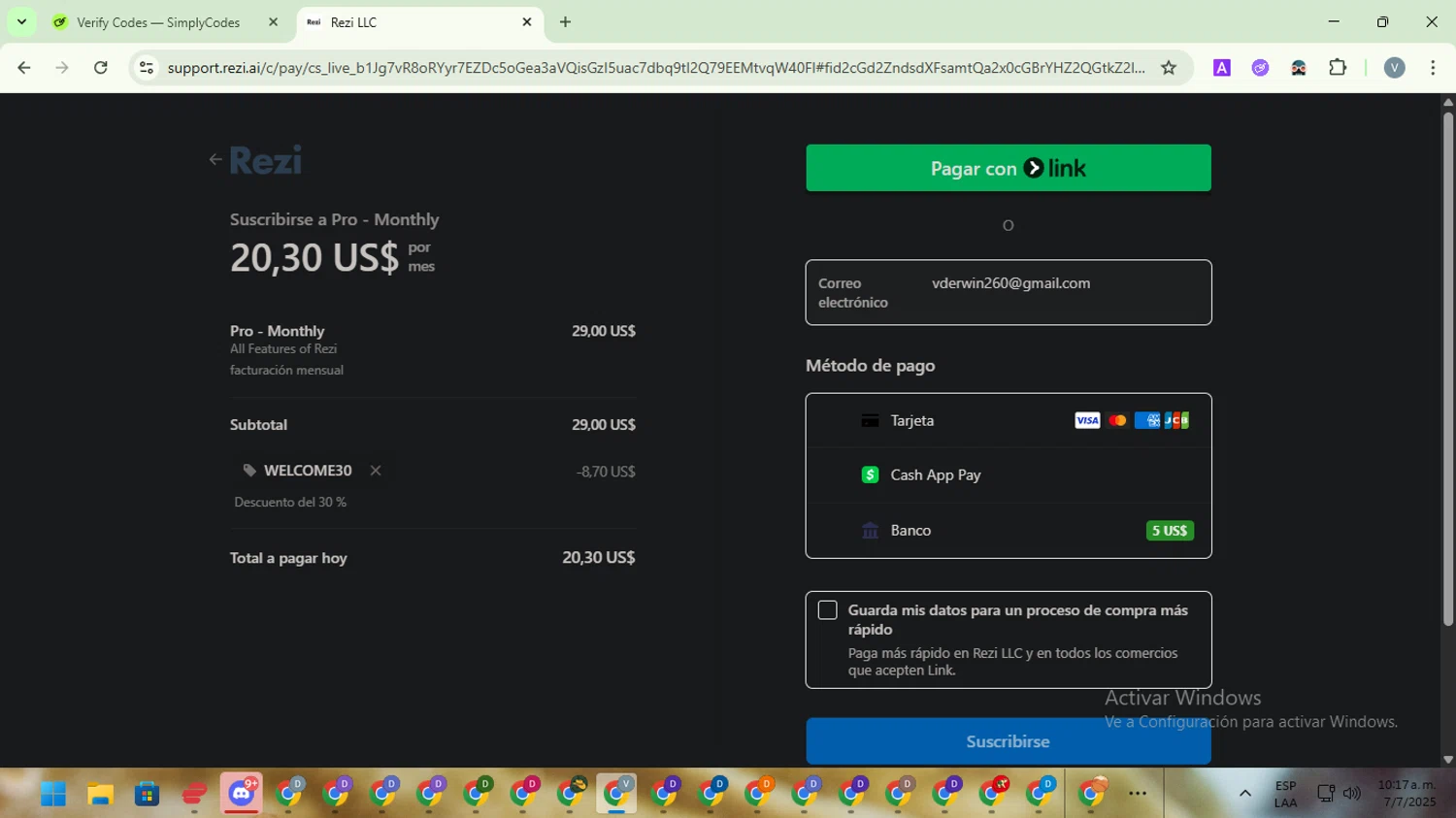
Task: Click the browser address bar URL
Action: (x=656, y=68)
